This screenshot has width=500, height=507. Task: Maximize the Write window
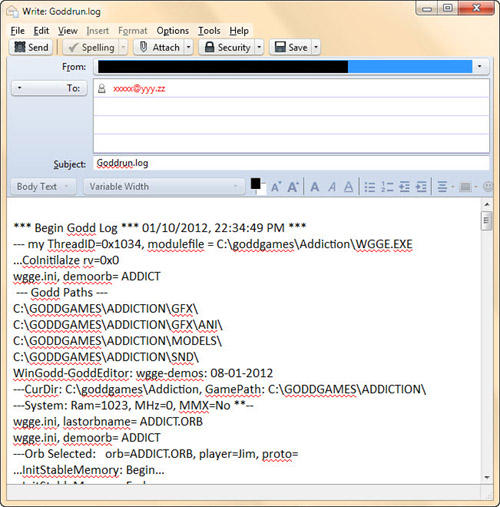(x=448, y=8)
